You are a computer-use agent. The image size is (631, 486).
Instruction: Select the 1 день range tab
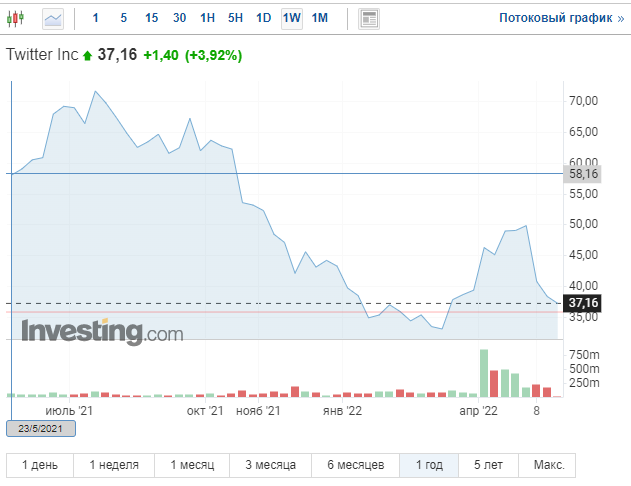pos(40,465)
